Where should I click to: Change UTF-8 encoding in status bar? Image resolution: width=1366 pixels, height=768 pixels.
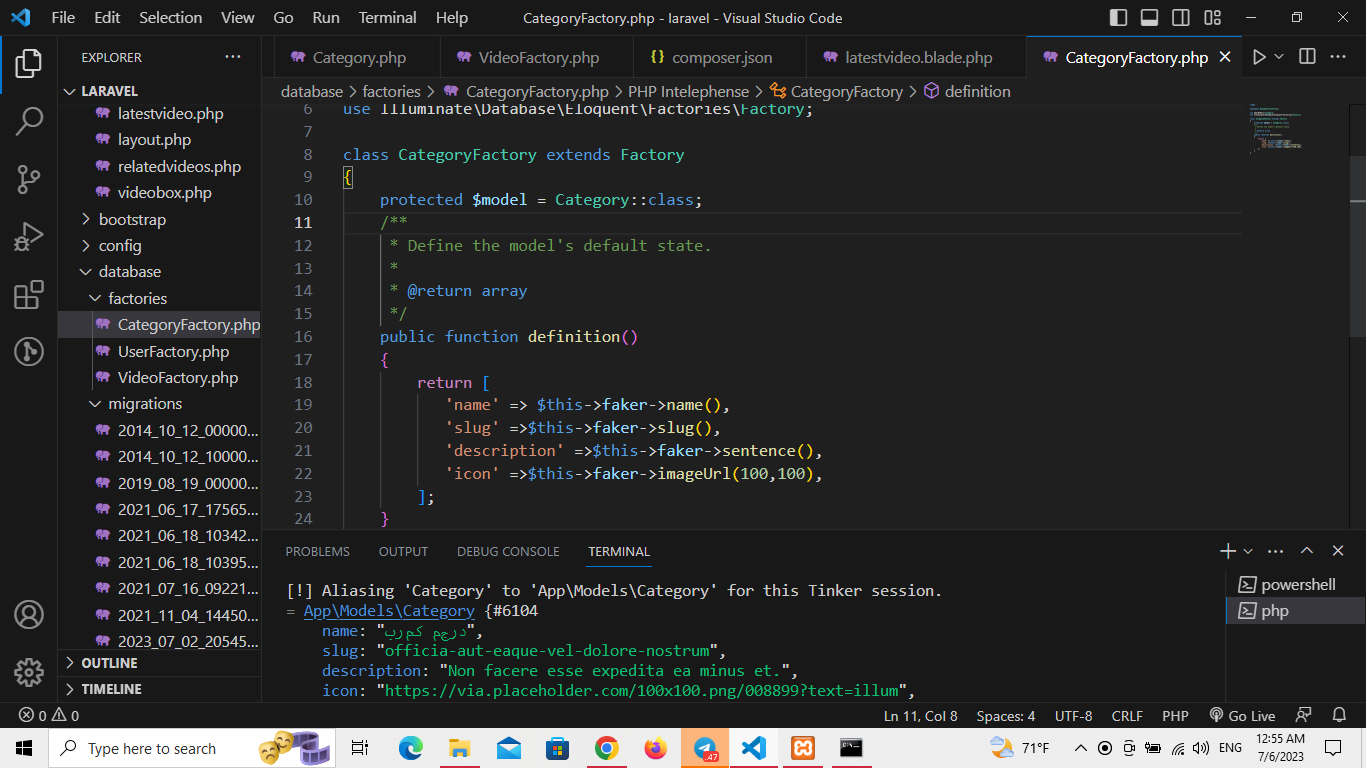coord(1073,716)
